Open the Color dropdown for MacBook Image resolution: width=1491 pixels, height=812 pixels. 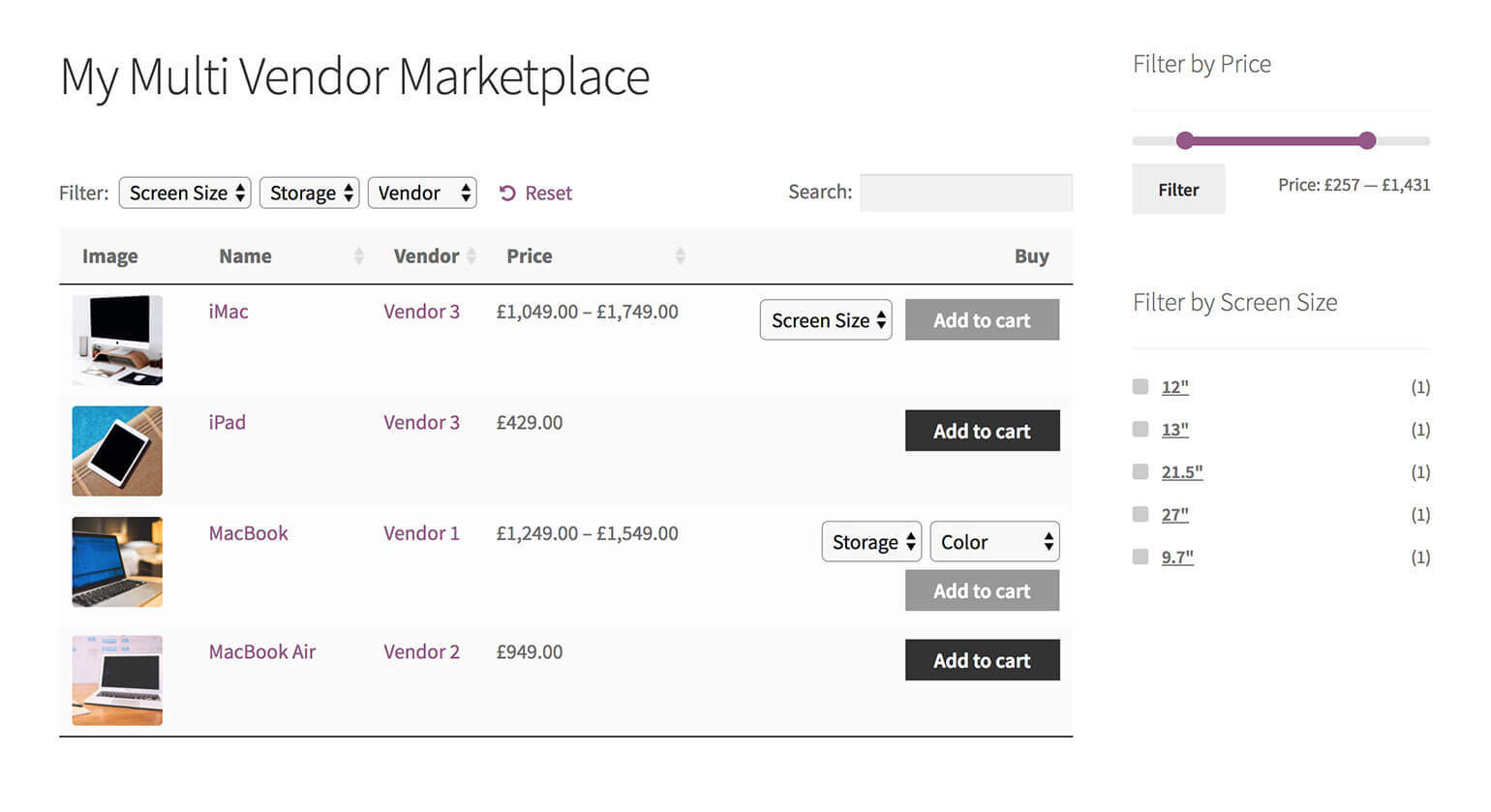(x=994, y=542)
